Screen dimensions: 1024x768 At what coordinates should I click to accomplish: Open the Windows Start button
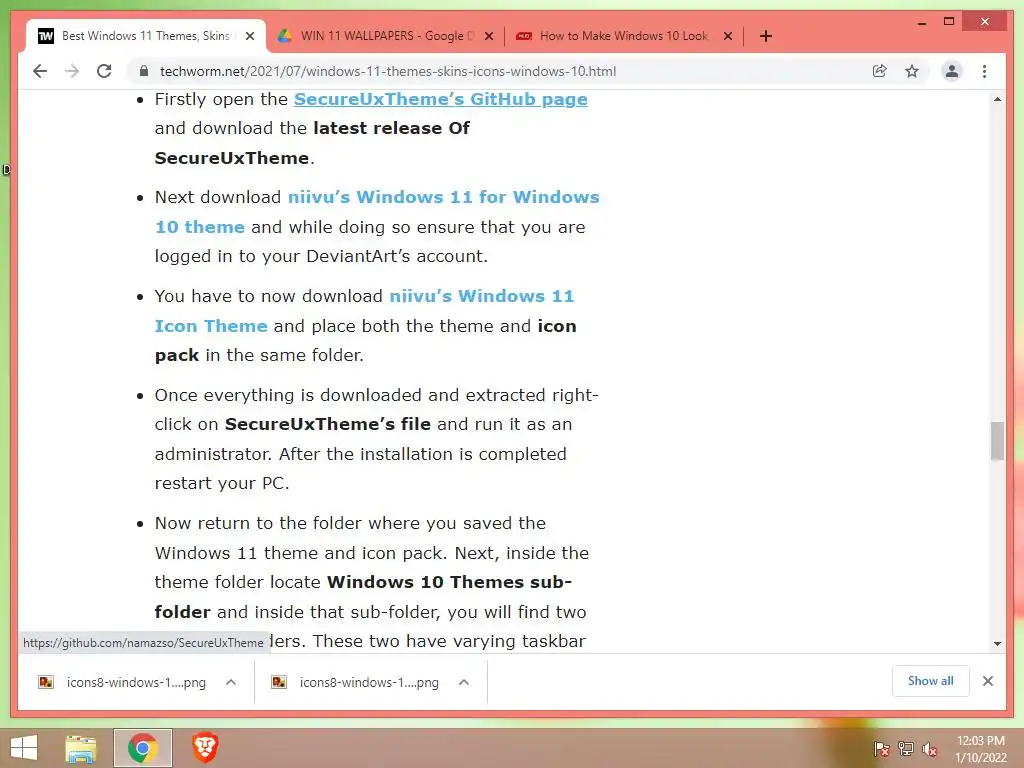pyautogui.click(x=24, y=748)
